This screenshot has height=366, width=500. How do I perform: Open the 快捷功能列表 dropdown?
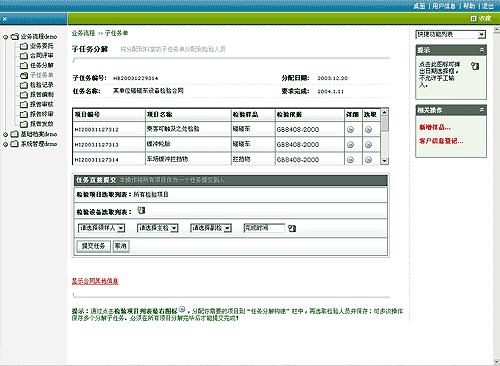450,34
